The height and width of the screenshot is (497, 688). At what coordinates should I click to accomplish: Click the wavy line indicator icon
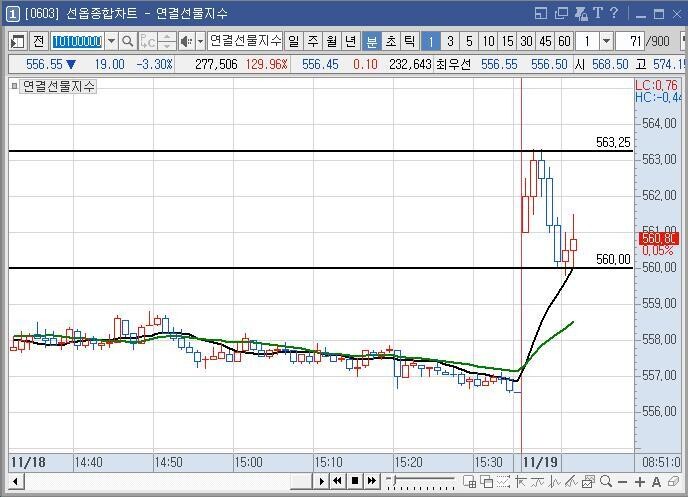[x=538, y=482]
